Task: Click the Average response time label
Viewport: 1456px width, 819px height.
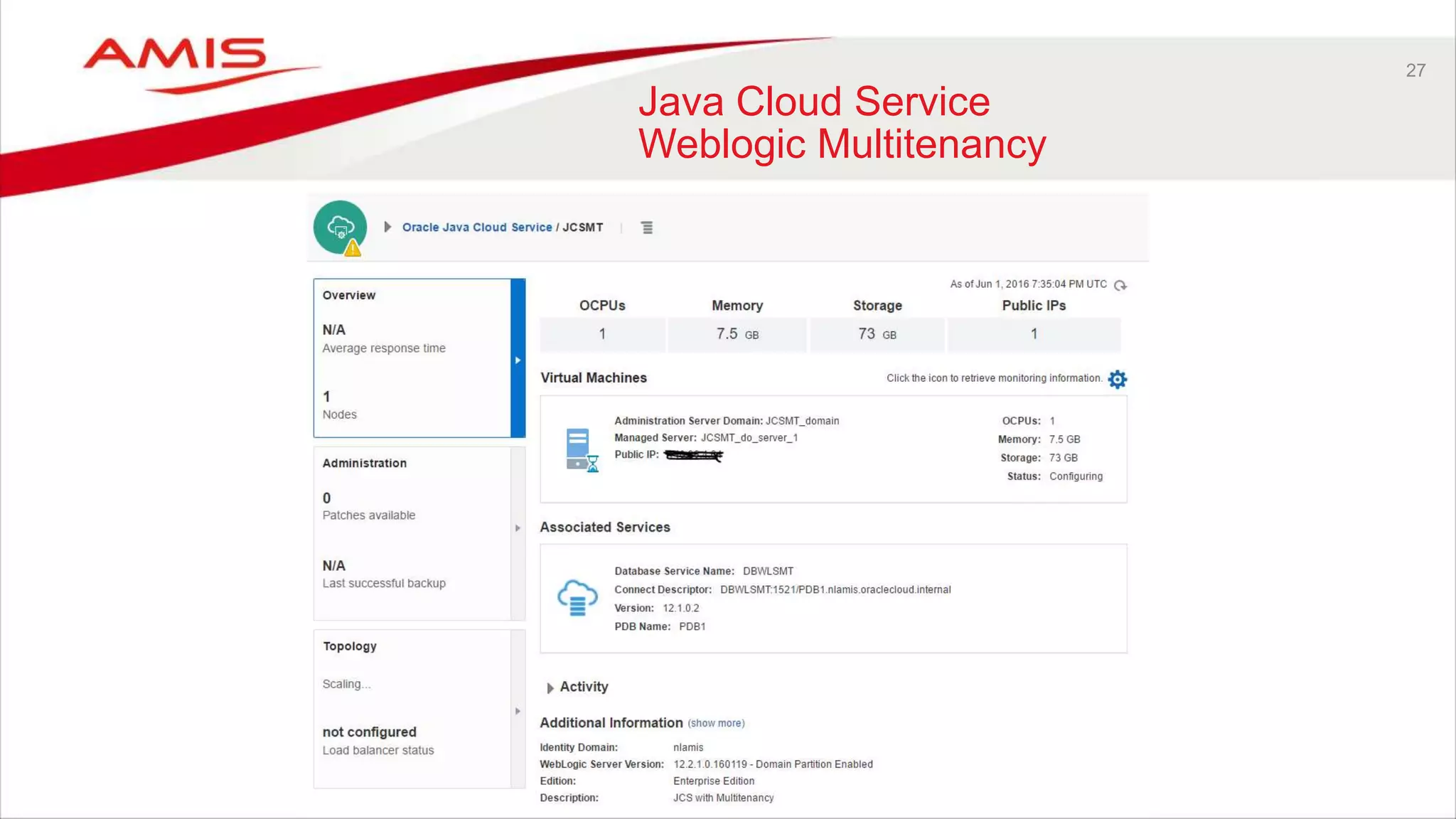Action: tap(384, 348)
